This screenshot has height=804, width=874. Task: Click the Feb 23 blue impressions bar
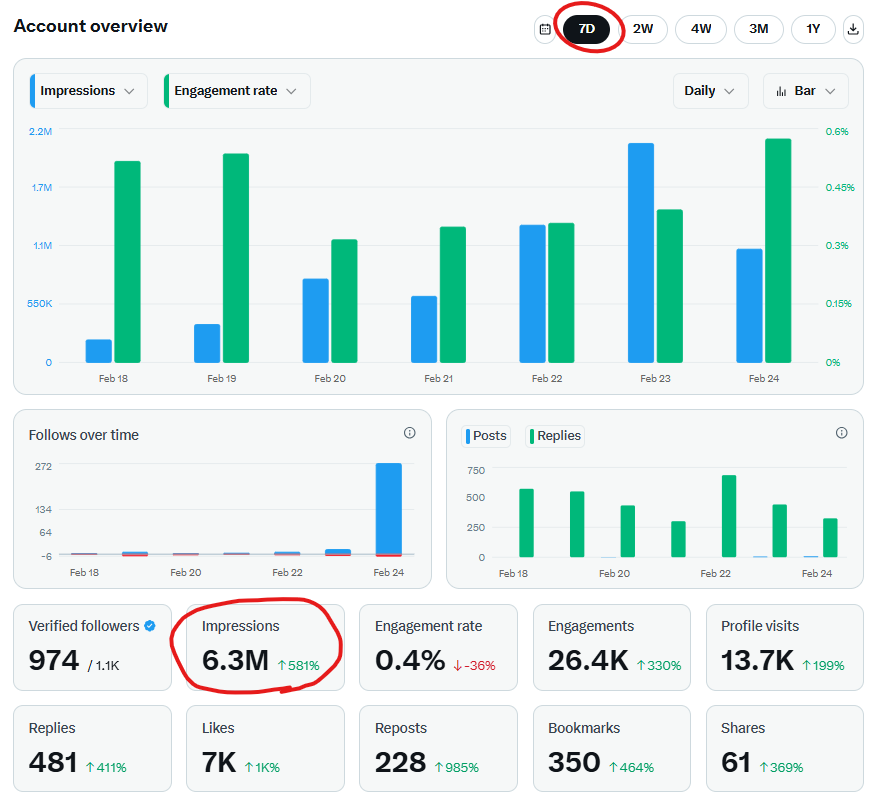(x=641, y=252)
